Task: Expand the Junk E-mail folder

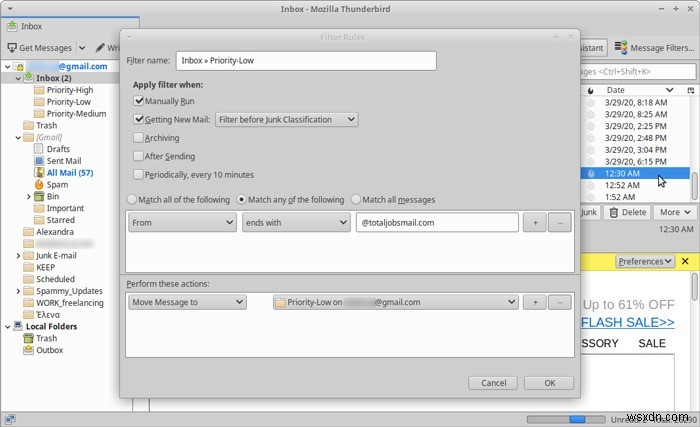Action: click(18, 255)
